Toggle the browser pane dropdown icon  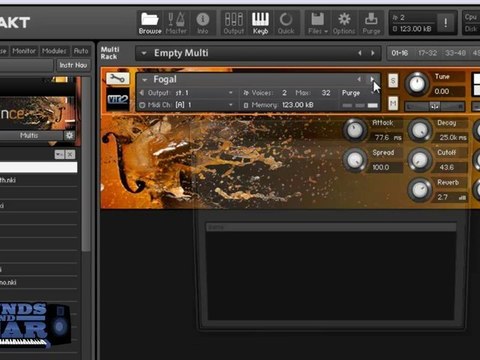click(x=59, y=154)
